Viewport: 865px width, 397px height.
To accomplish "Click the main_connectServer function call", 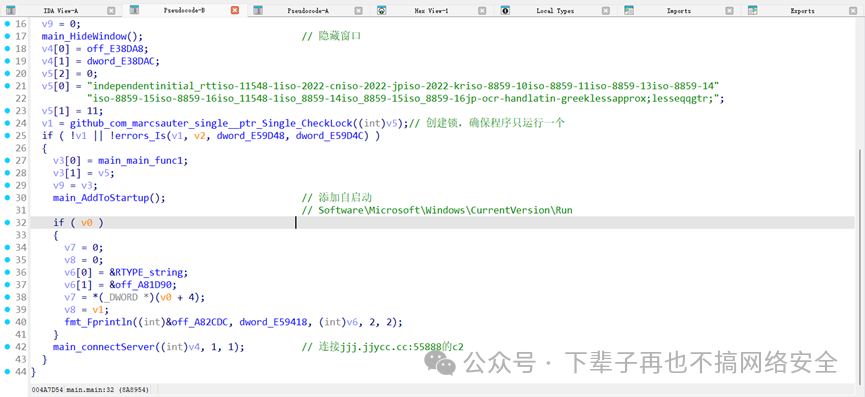I will (x=104, y=347).
